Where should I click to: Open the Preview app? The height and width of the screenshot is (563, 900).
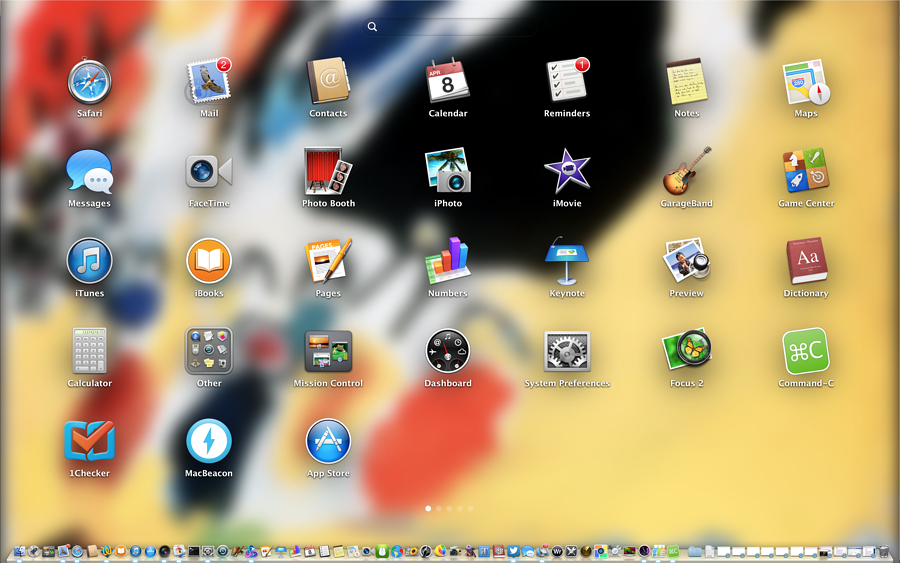coord(686,261)
